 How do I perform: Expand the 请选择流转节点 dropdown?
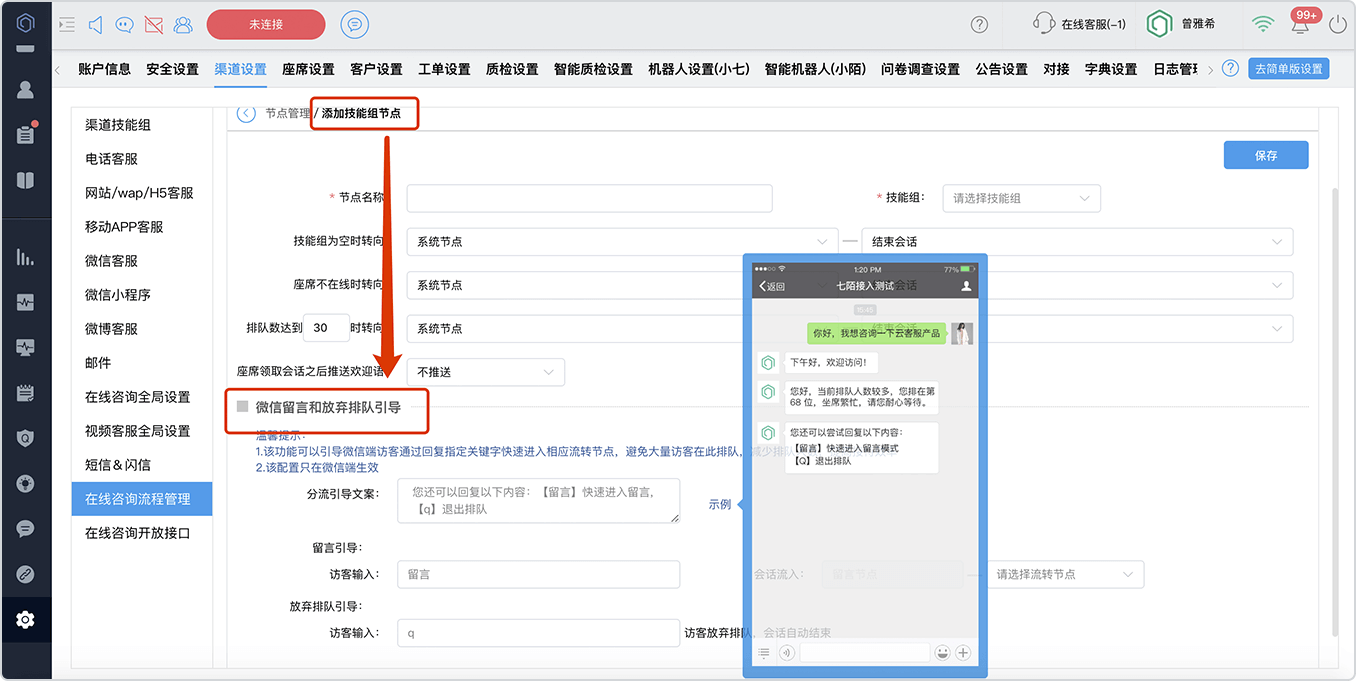pos(1064,574)
